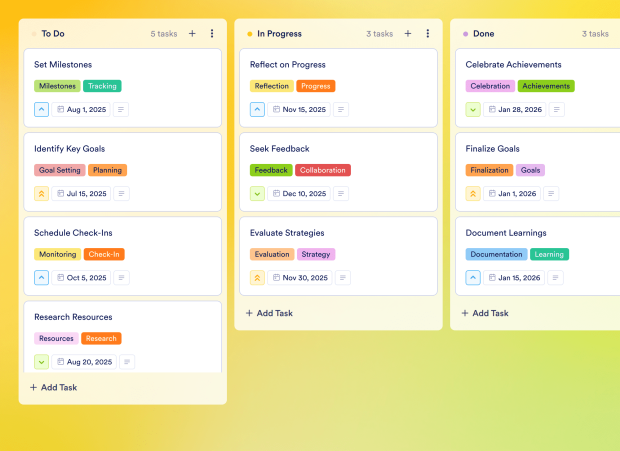Click the red Collaboration tag
This screenshot has width=620, height=451.
click(x=323, y=170)
